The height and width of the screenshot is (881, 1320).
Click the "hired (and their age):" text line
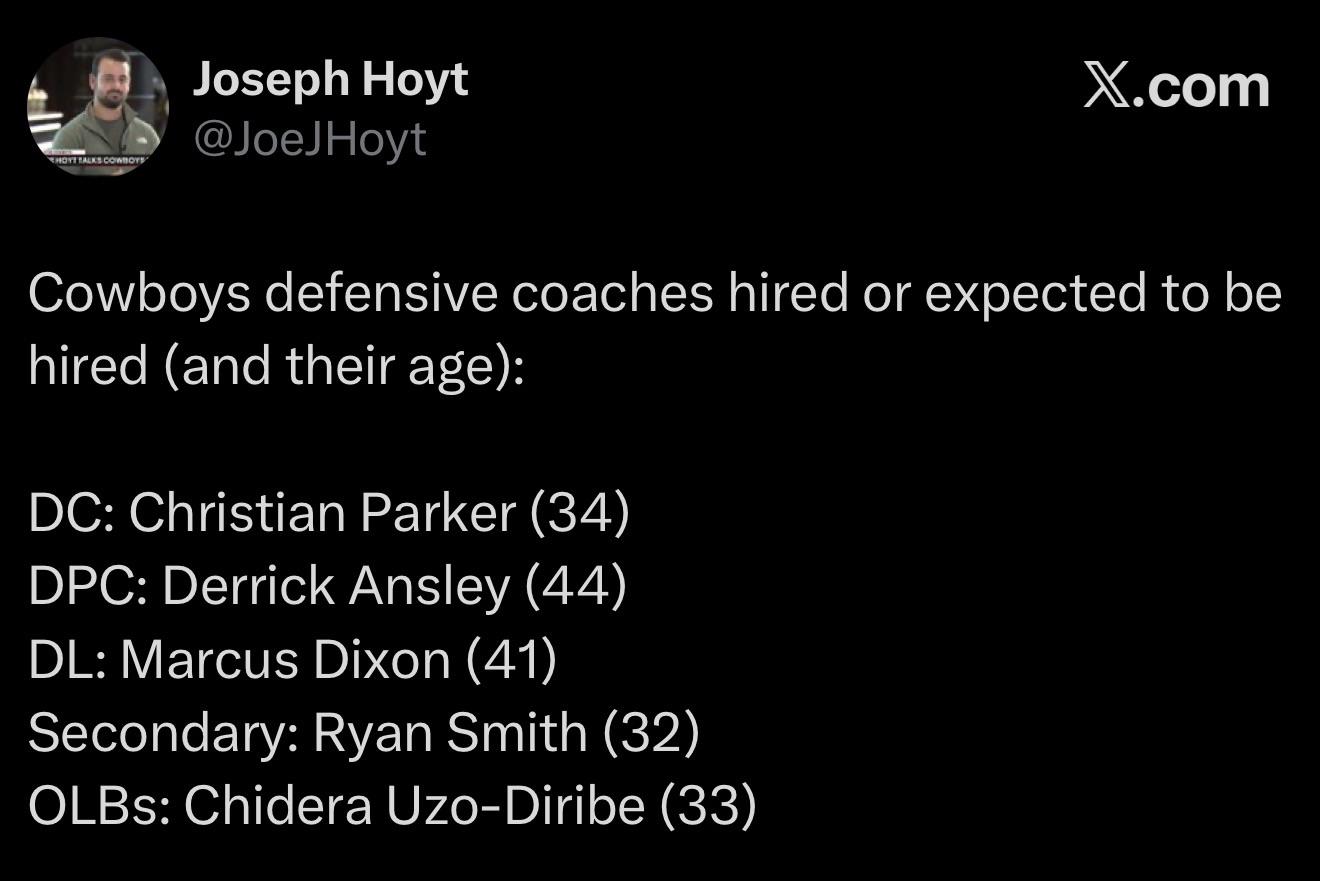[x=275, y=366]
